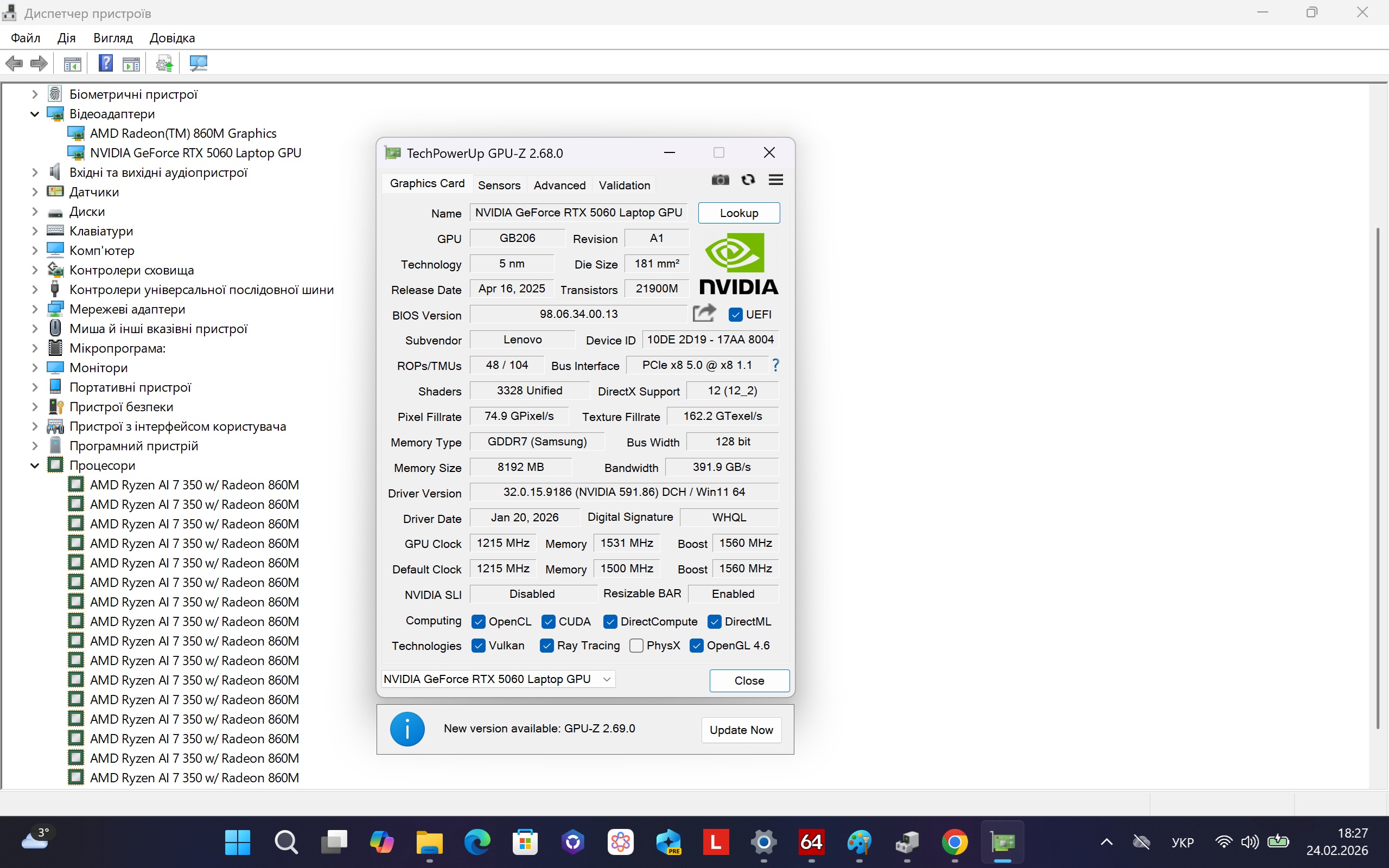Open the GPU-Z hamburger menu icon

pyautogui.click(x=775, y=180)
